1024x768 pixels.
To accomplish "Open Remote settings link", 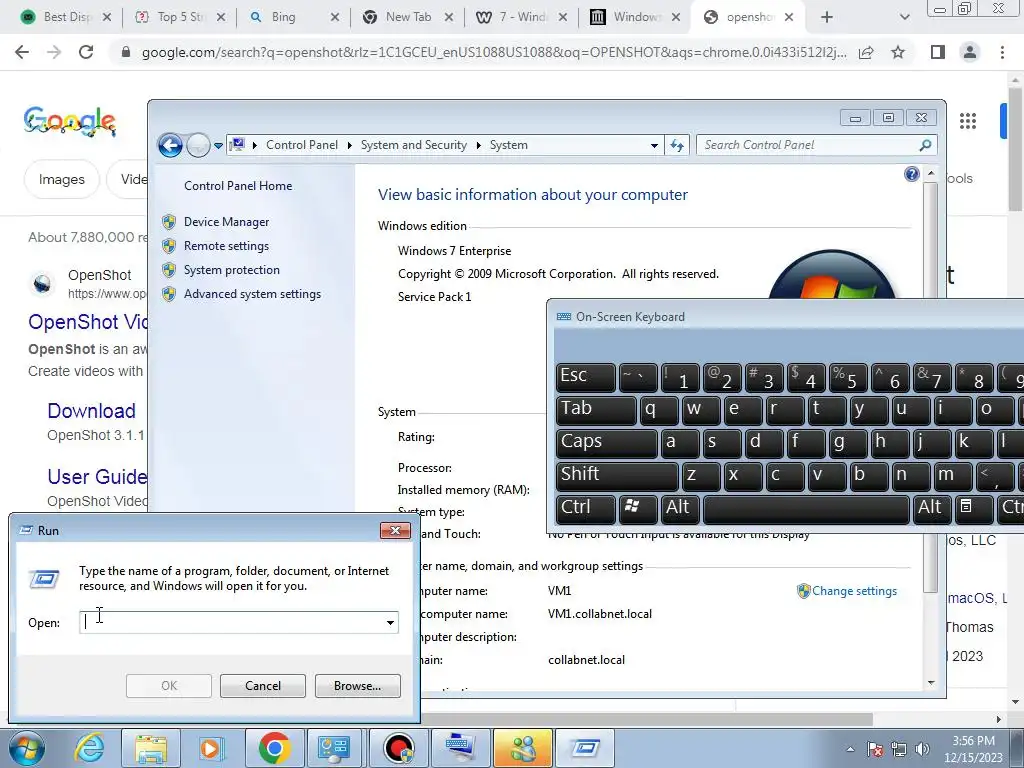I will (x=226, y=246).
